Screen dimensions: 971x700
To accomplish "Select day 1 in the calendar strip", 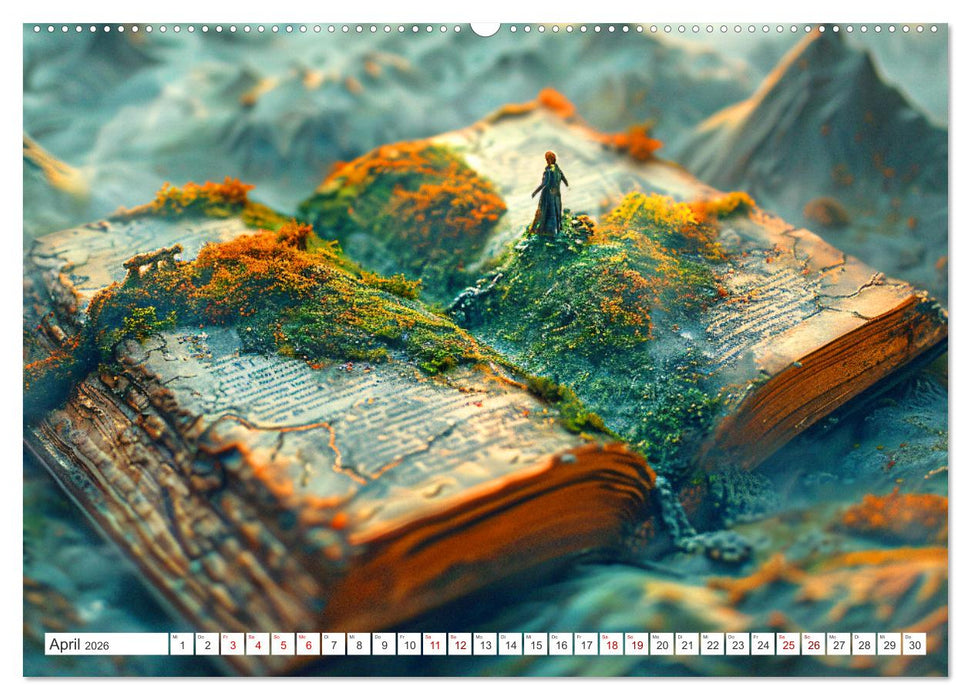I will [x=182, y=644].
